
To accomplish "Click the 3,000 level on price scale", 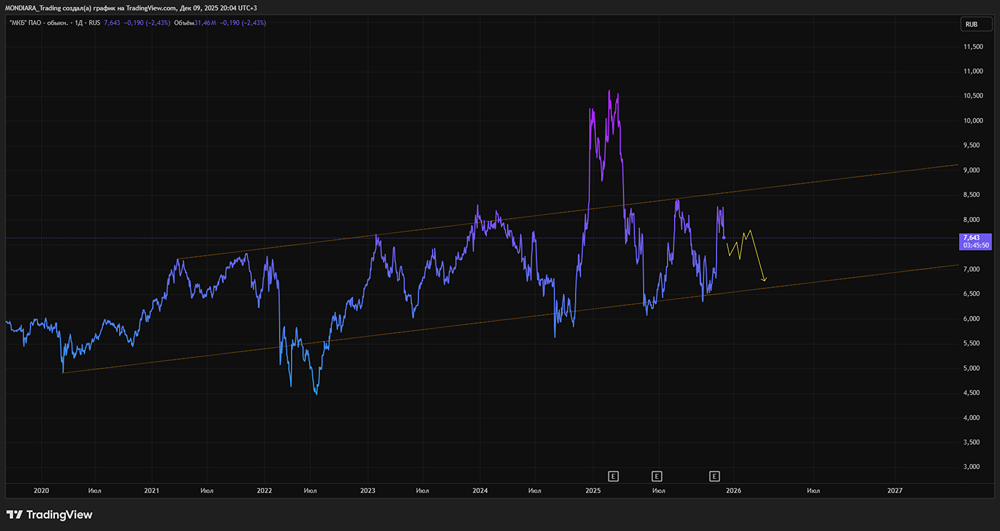I will (x=973, y=466).
